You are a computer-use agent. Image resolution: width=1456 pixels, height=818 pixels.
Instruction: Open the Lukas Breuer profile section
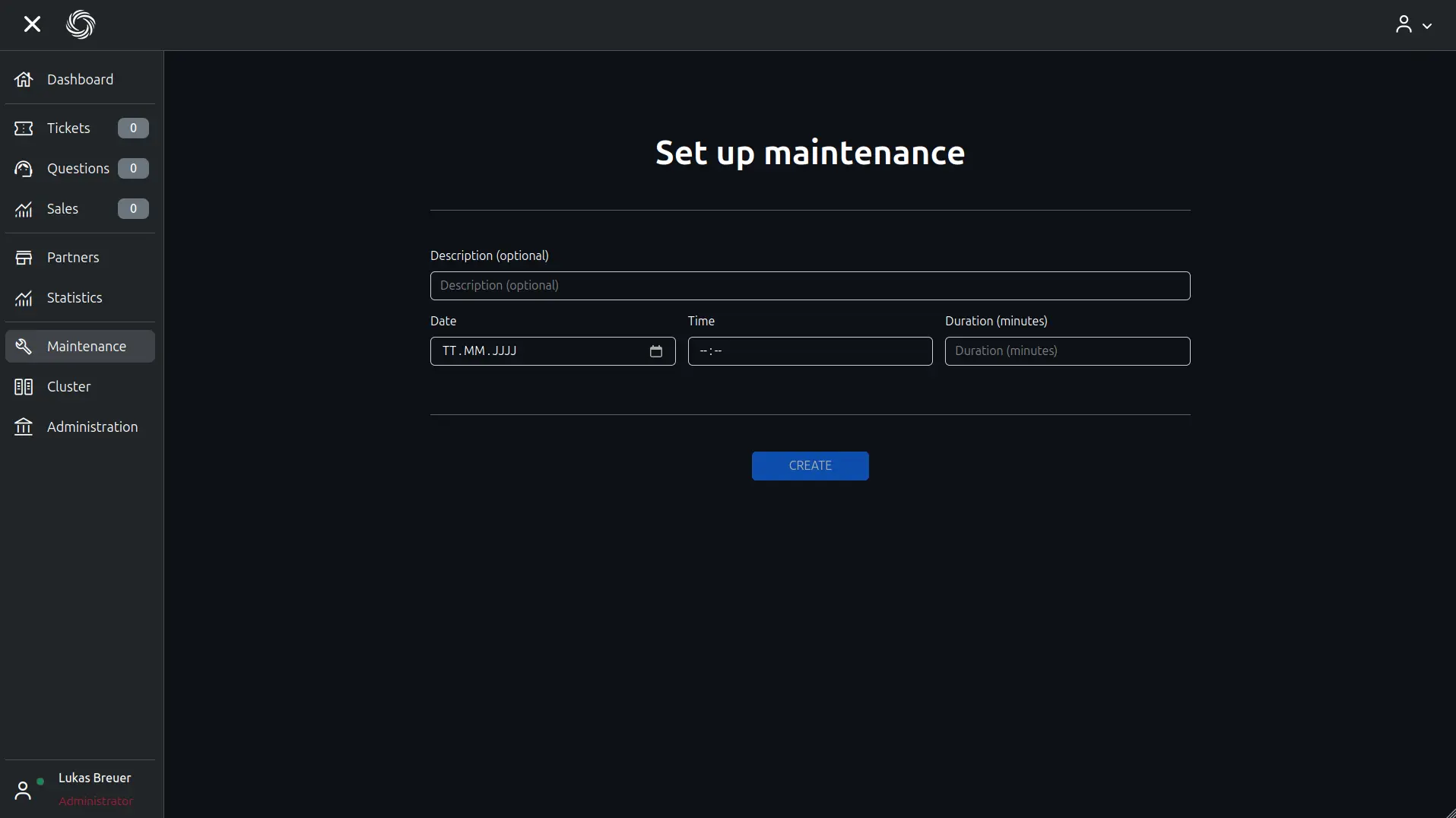(94, 778)
